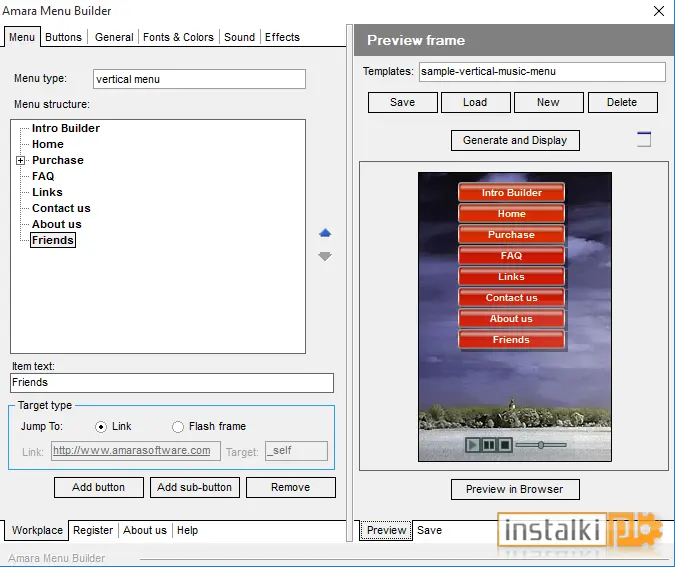Image resolution: width=675 pixels, height=567 pixels.
Task: Click the play button in preview player
Action: coord(473,445)
